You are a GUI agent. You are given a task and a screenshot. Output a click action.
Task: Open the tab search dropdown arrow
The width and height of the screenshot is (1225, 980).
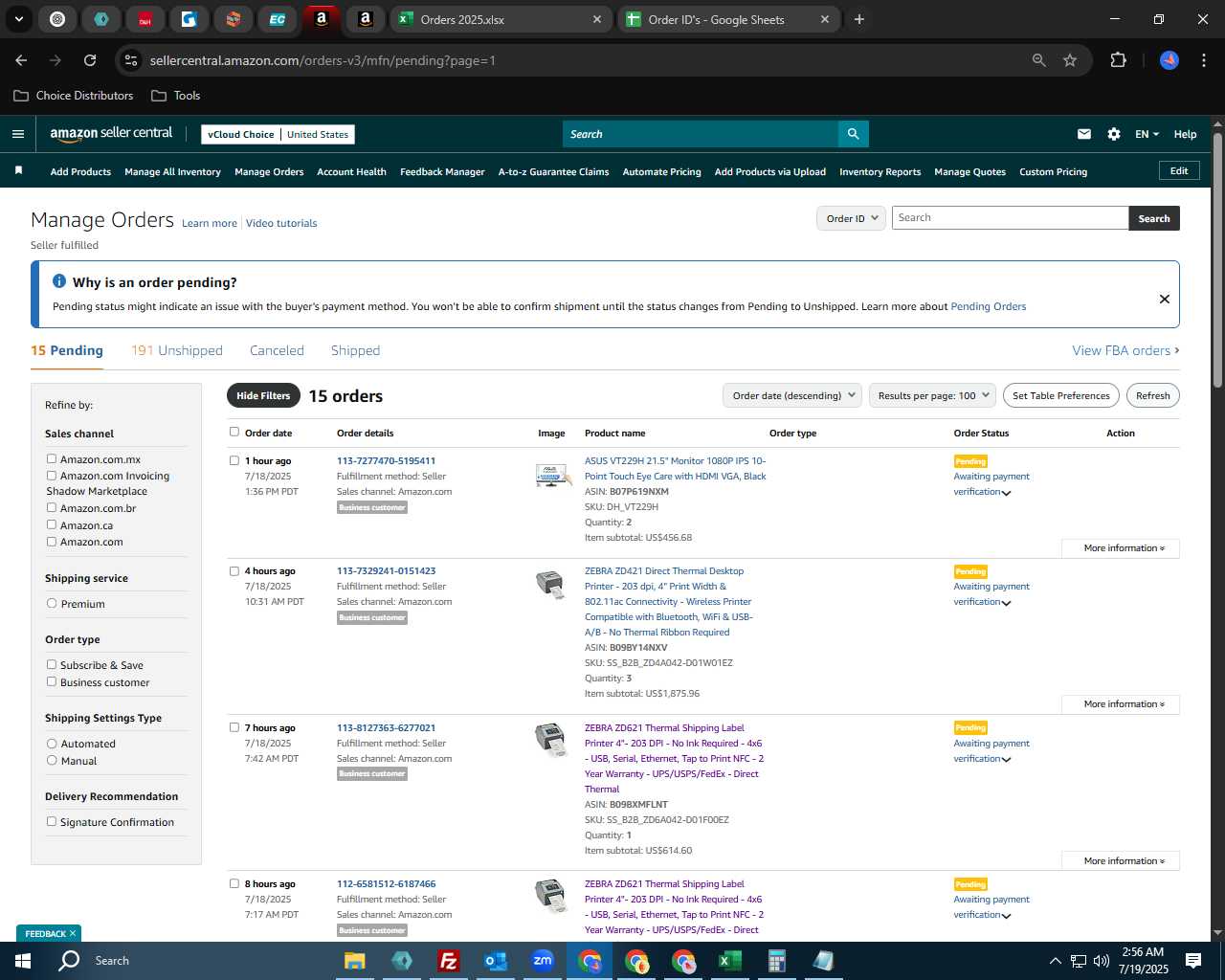(18, 19)
